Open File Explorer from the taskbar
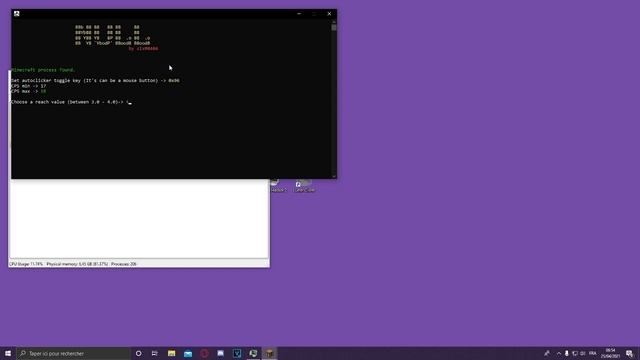Viewport: 640px width, 360px height. tap(171, 353)
